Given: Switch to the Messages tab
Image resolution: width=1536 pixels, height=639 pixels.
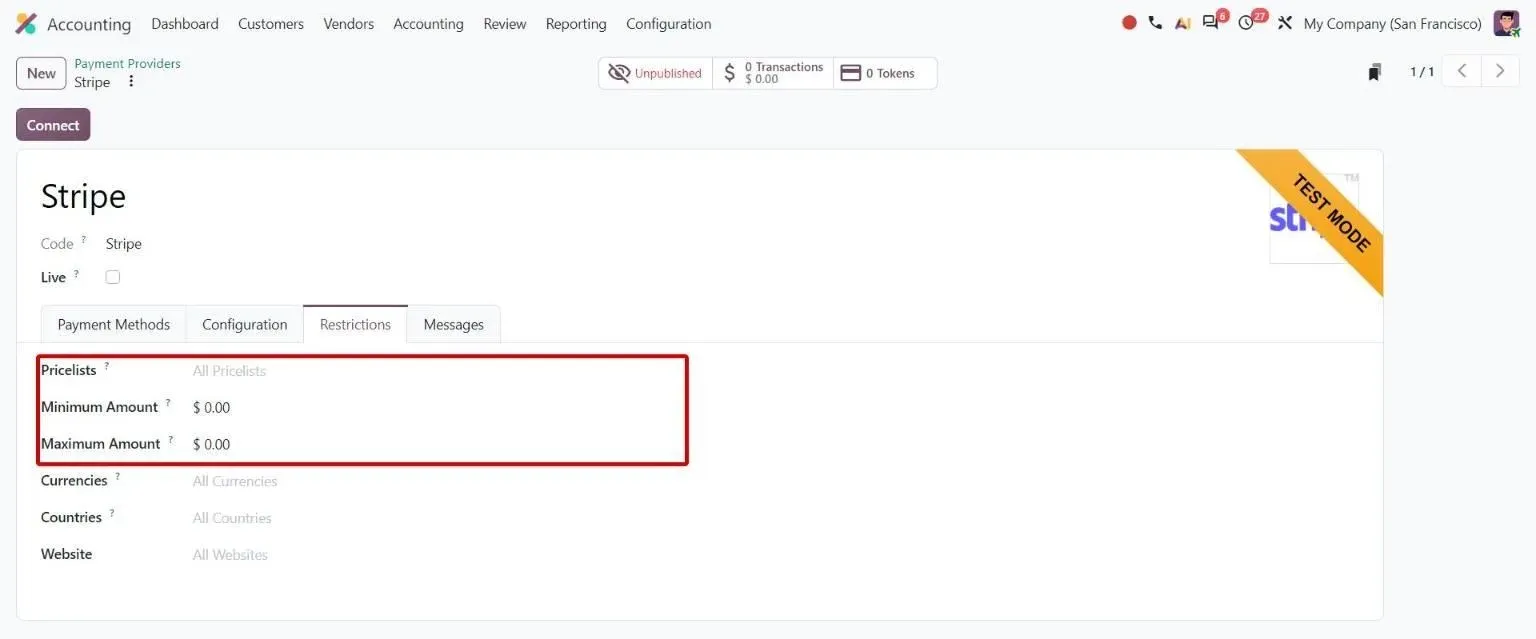Looking at the screenshot, I should [x=454, y=324].
